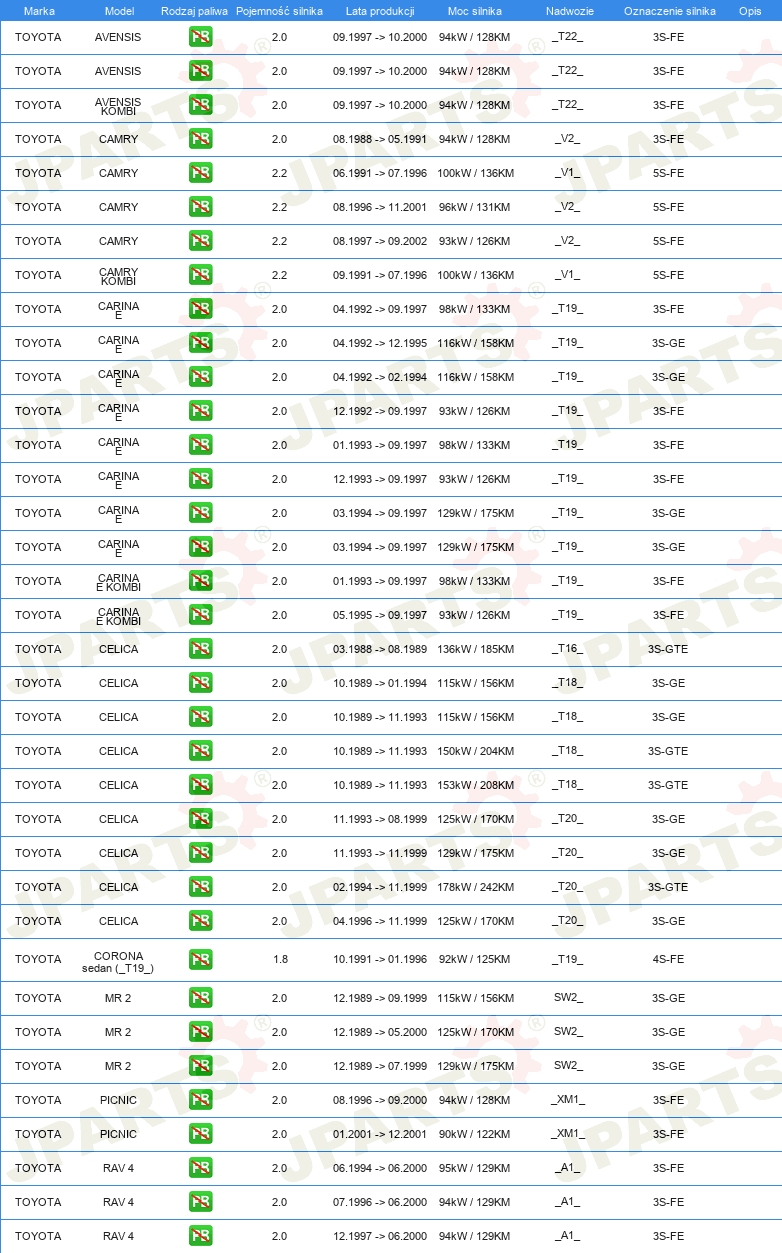Click fuel icon in MR 2 129kW row
782x1253 pixels.
(201, 1066)
